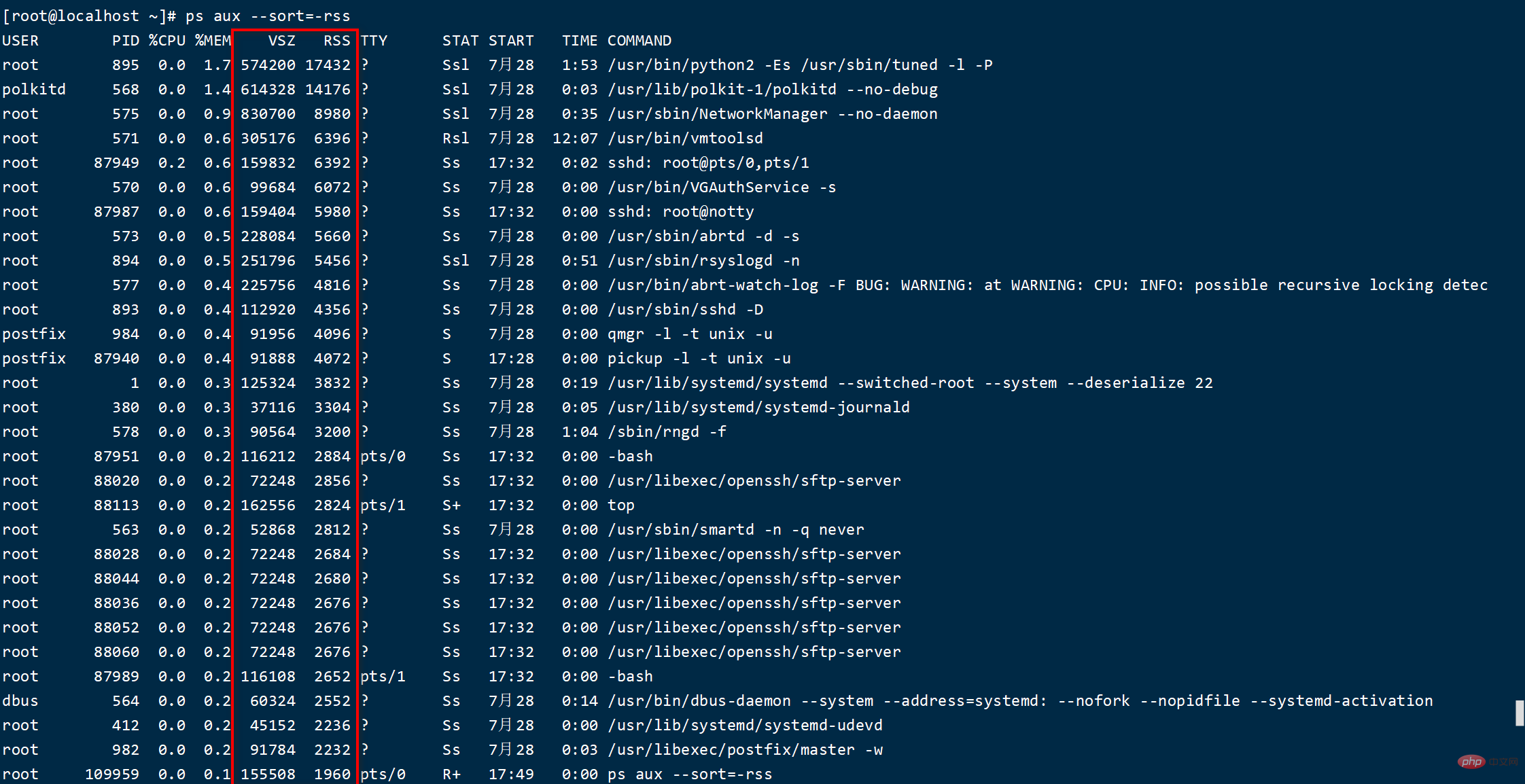Click RSS value 17432 in first row
The image size is (1525, 784).
(x=328, y=65)
